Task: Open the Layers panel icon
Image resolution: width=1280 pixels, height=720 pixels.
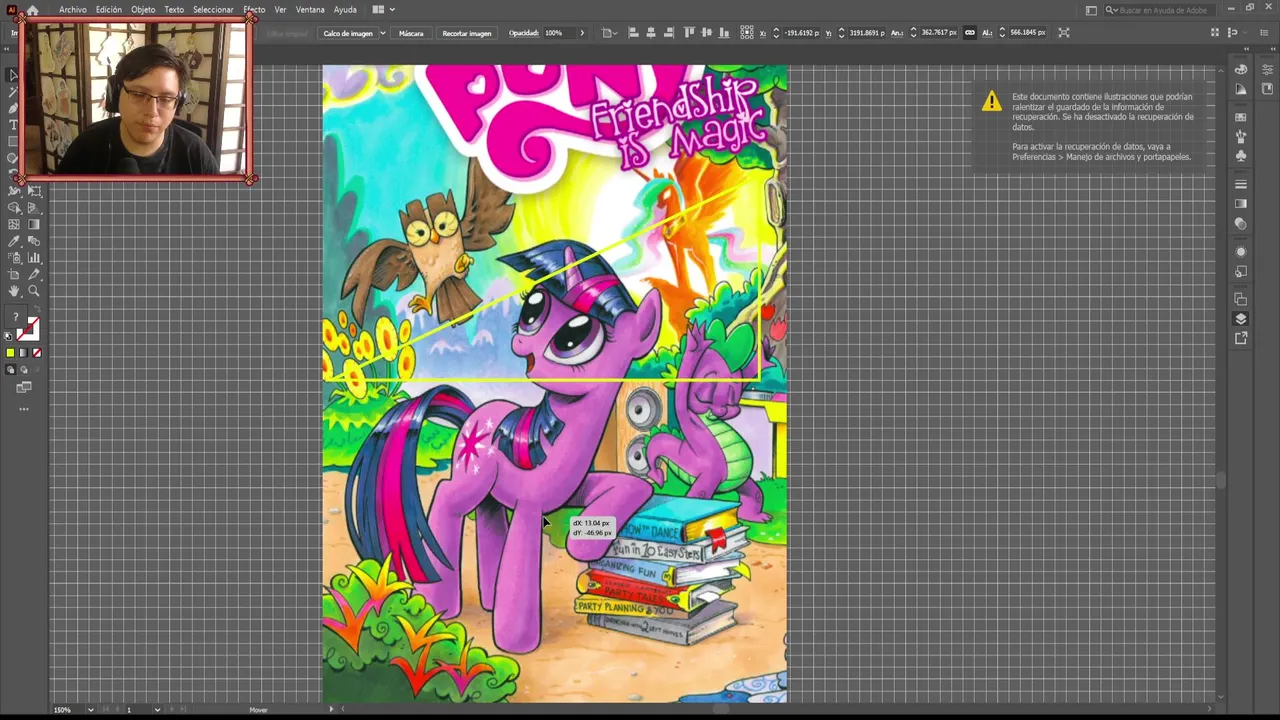Action: coord(1240,319)
